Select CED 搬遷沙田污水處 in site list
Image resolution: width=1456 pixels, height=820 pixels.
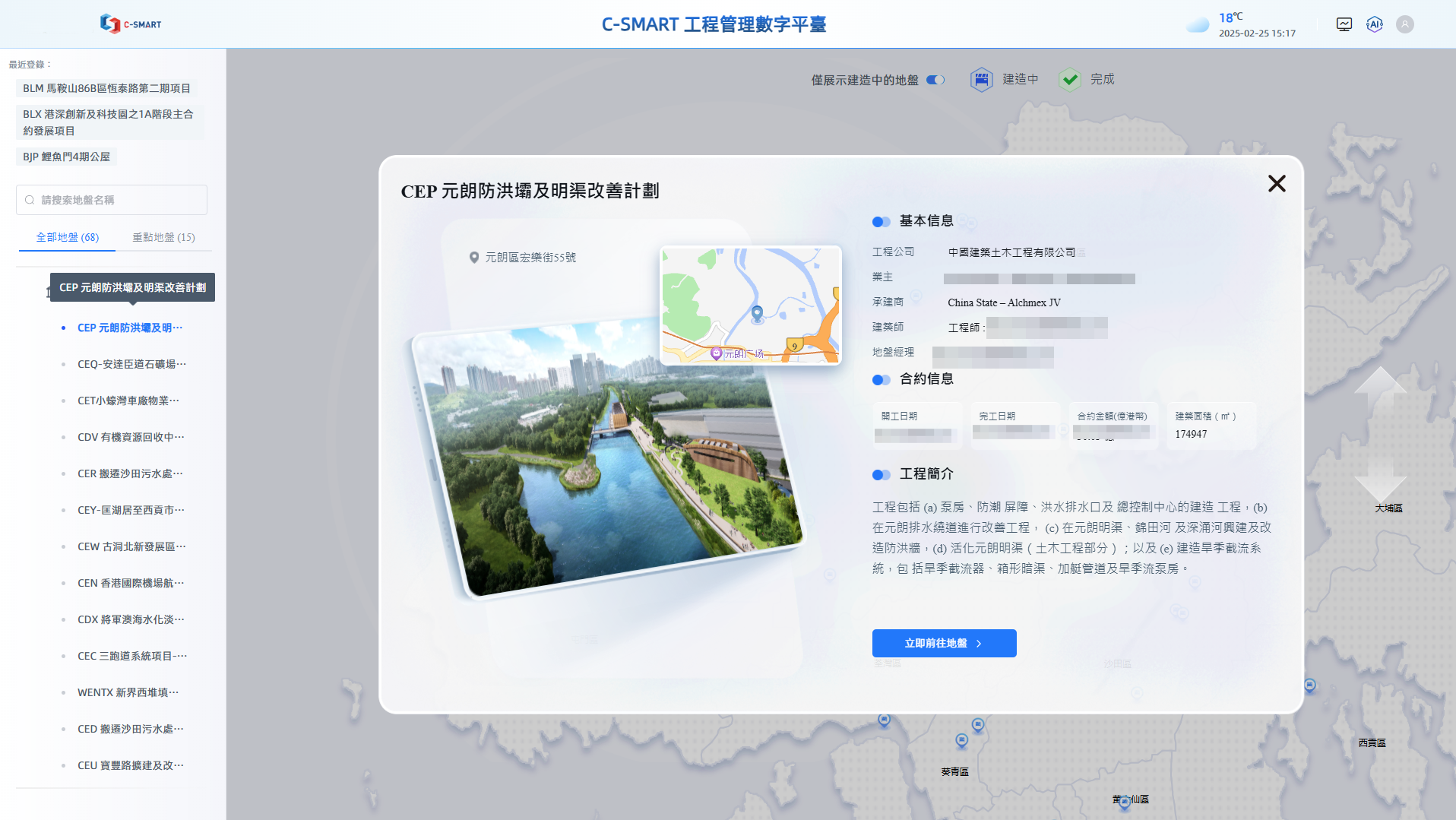pos(131,729)
